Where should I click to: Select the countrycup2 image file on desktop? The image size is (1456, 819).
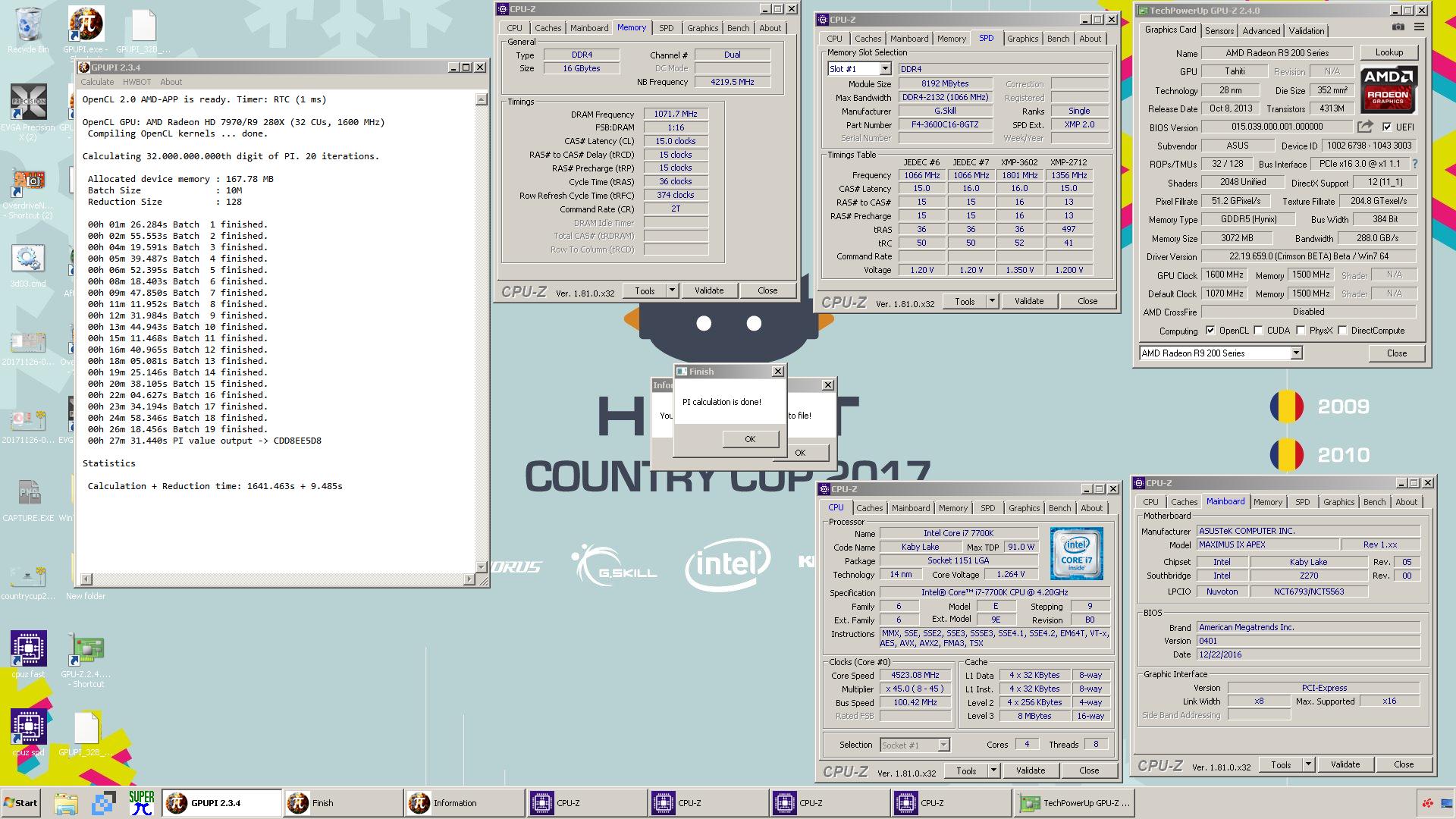tap(28, 582)
